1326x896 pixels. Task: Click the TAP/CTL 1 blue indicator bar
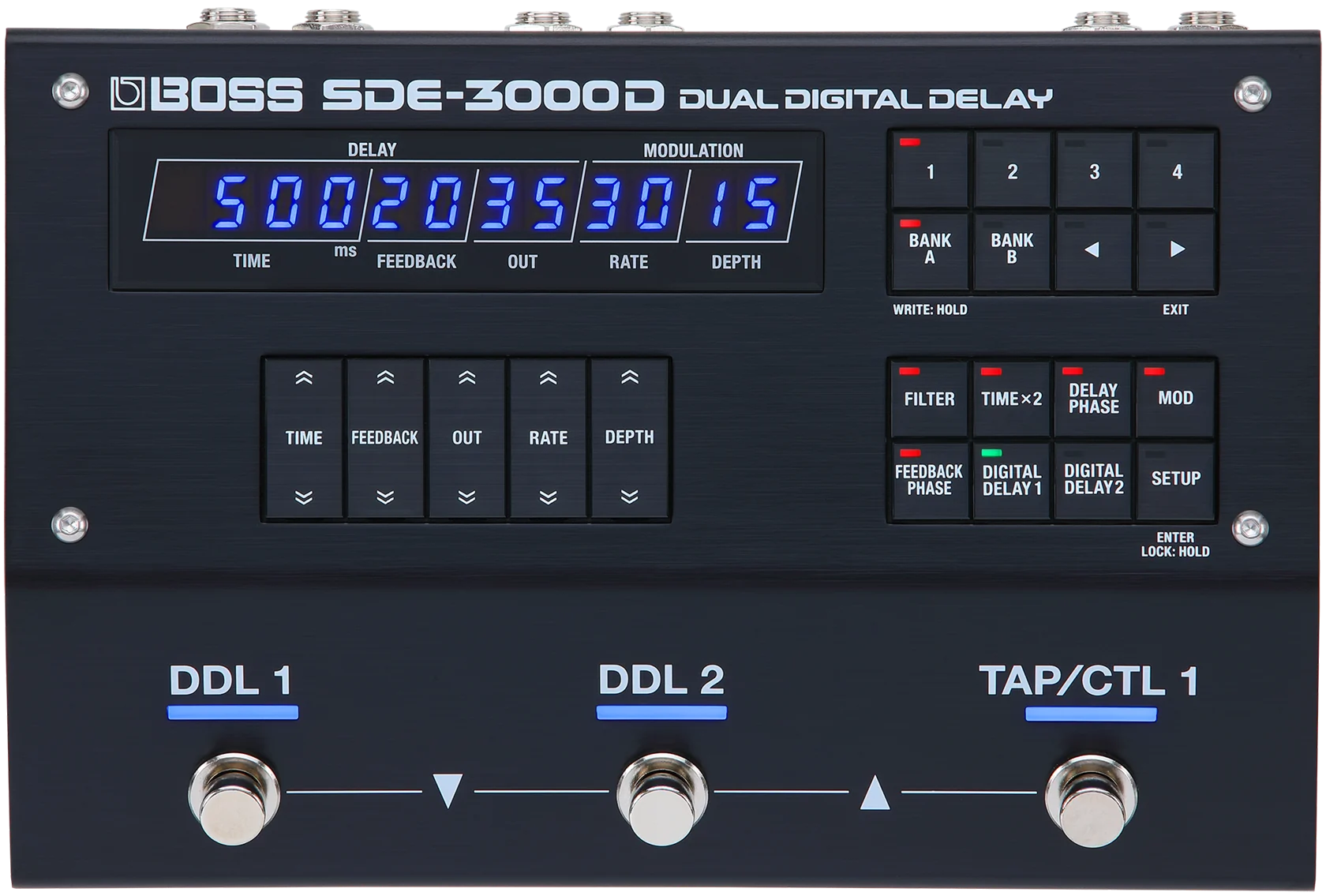tap(1091, 714)
